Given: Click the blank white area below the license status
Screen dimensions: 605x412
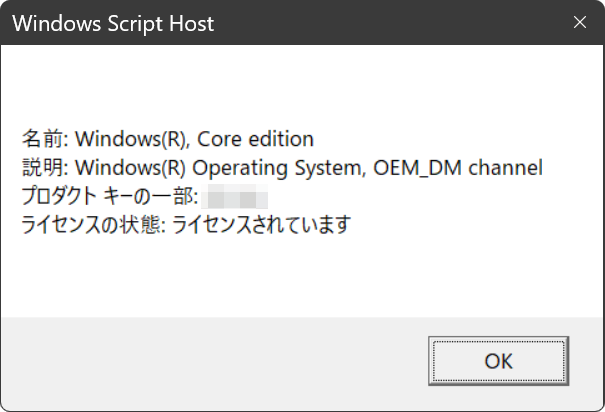Looking at the screenshot, I should coord(300,275).
